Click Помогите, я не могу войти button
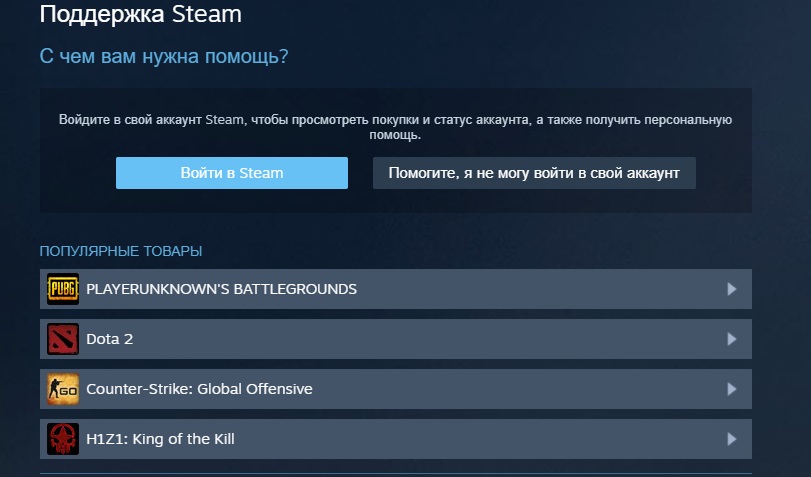Screen dimensions: 811x477 point(534,173)
